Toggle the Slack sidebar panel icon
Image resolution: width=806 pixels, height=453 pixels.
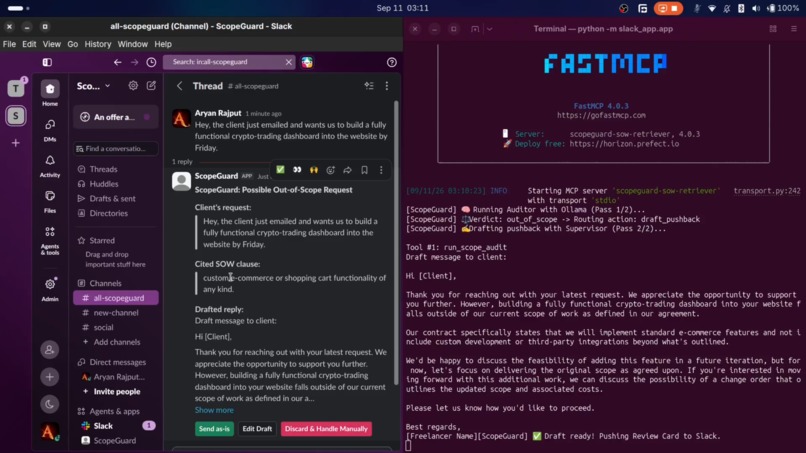47,62
